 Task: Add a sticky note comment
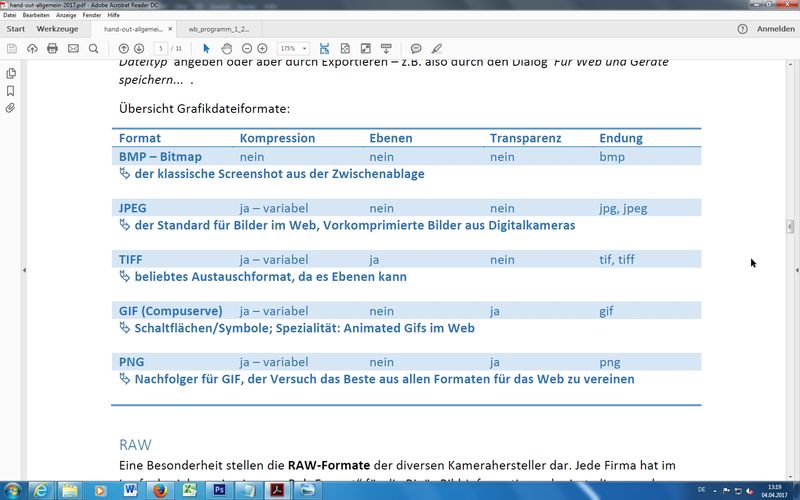415,48
